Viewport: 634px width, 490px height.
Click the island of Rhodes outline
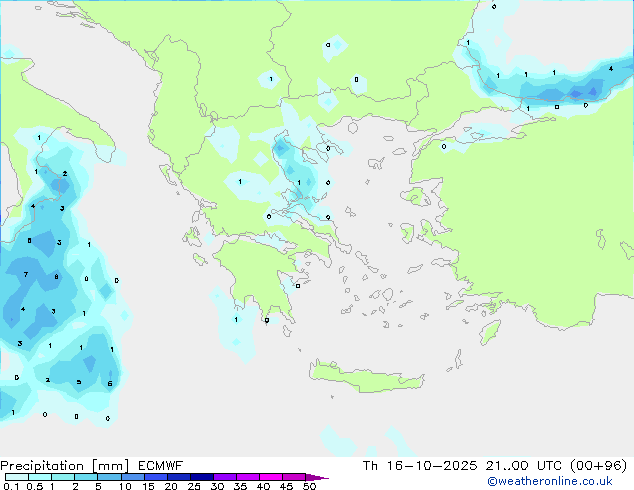pos(490,332)
